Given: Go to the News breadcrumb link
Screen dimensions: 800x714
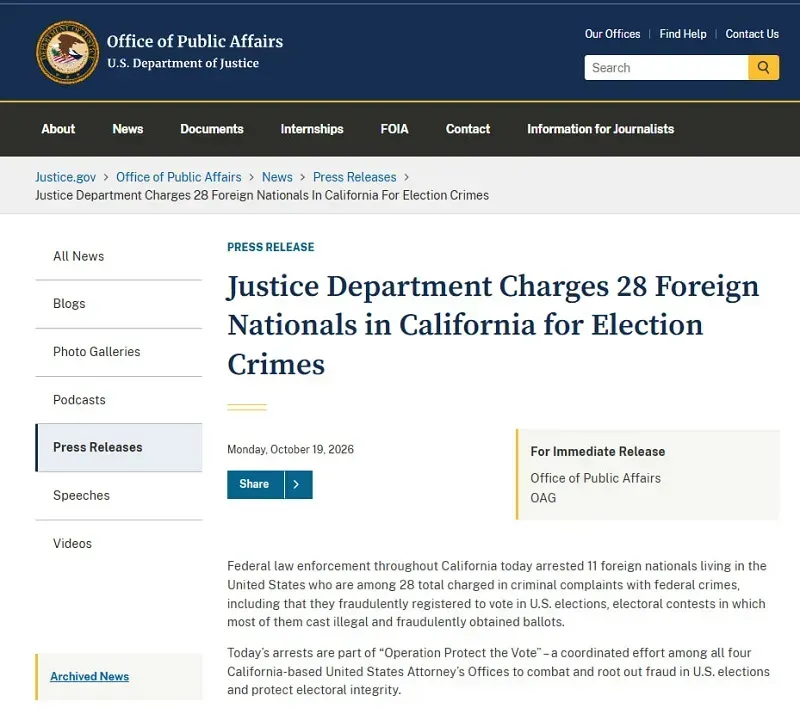Looking at the screenshot, I should (277, 177).
